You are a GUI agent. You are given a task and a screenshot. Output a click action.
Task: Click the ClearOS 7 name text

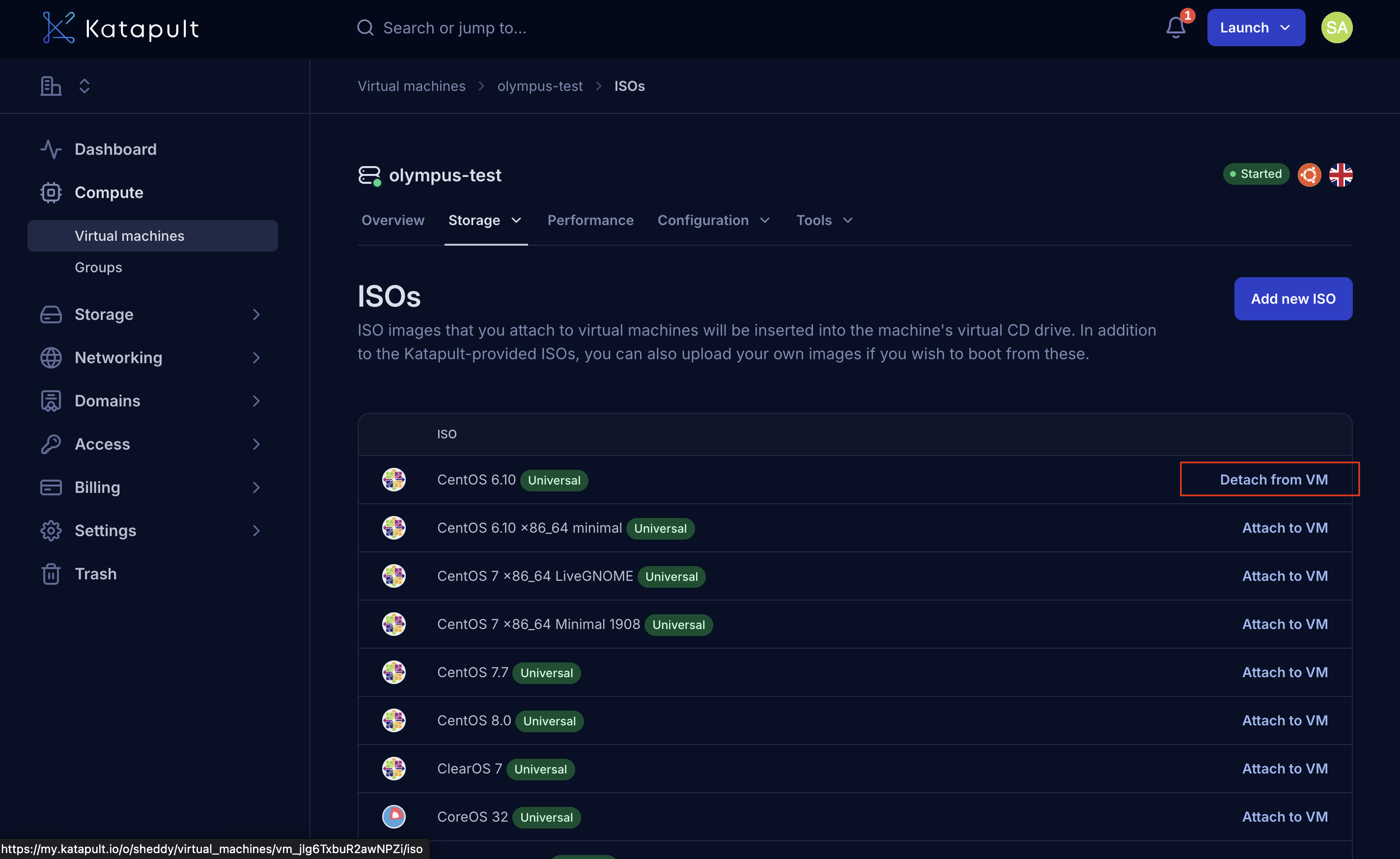coord(469,768)
